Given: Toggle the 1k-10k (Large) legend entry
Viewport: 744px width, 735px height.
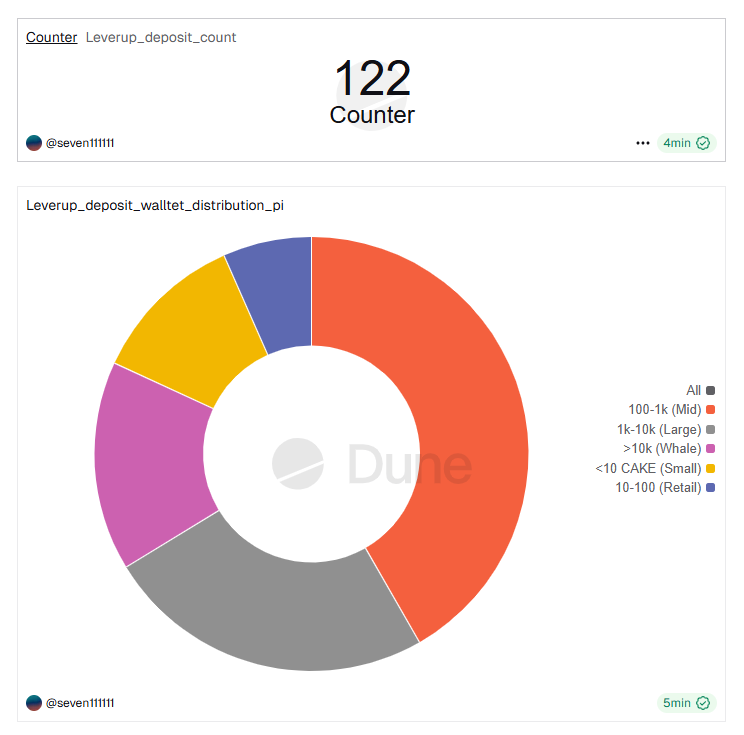Looking at the screenshot, I should click(665, 429).
